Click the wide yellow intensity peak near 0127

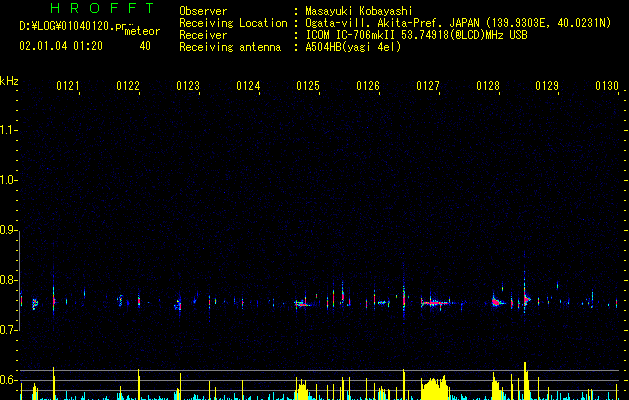(x=434, y=388)
